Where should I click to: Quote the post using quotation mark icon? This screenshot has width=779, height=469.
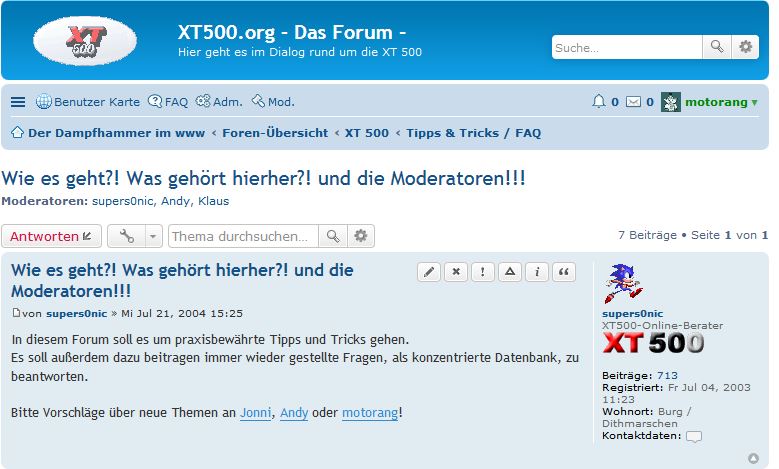(564, 272)
